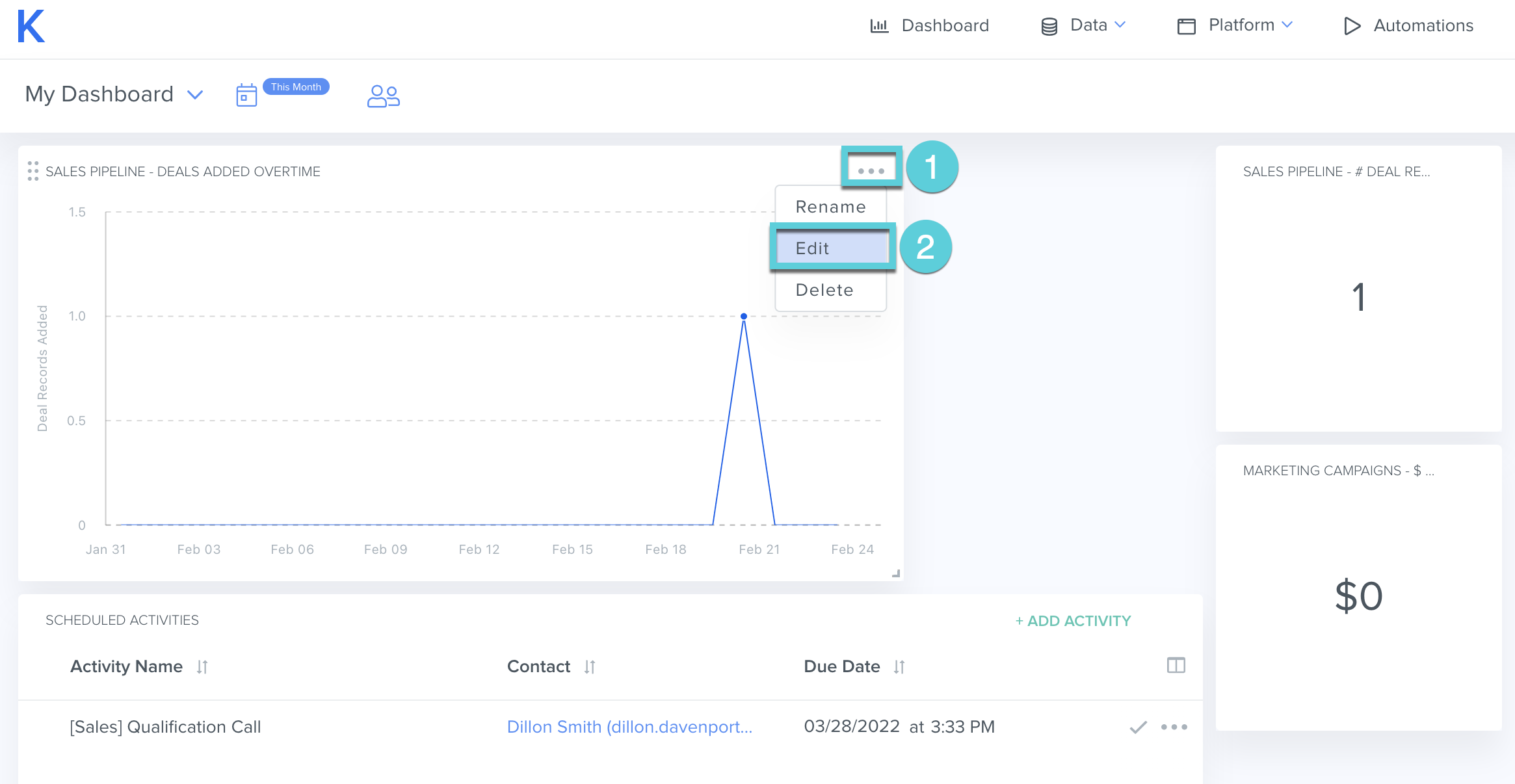The height and width of the screenshot is (784, 1515).
Task: Sort by Activity Name column
Action: pos(202,667)
